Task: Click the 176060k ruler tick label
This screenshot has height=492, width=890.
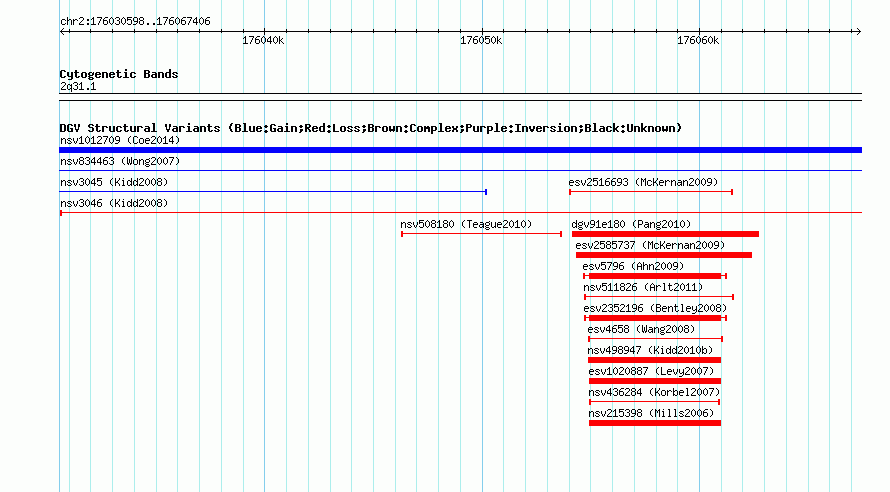Action: tap(698, 40)
